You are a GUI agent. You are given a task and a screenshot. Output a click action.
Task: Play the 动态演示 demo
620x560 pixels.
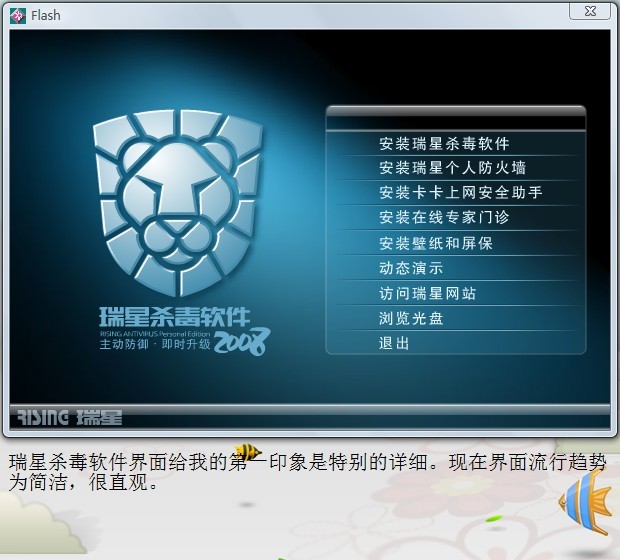pos(411,268)
